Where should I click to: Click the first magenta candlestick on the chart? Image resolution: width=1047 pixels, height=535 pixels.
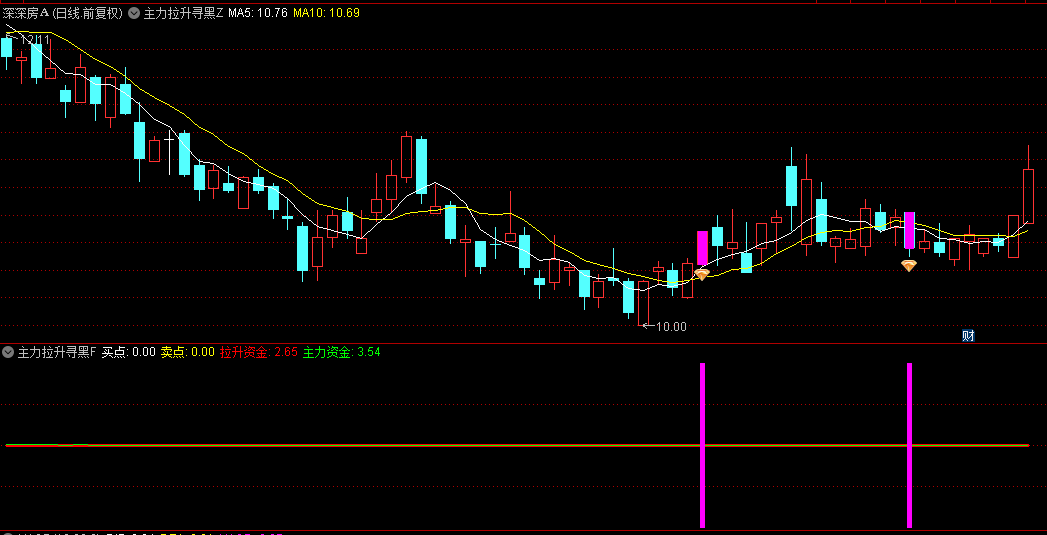click(702, 248)
